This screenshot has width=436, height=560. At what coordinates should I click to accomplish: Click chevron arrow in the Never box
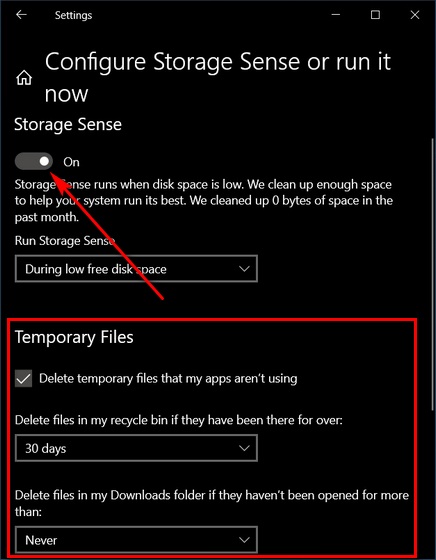[x=244, y=540]
